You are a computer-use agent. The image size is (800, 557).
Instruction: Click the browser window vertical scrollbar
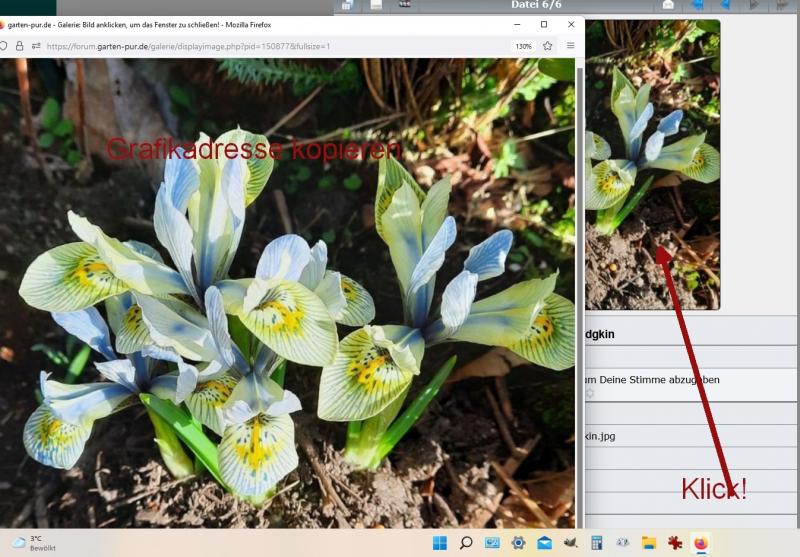pyautogui.click(x=580, y=300)
